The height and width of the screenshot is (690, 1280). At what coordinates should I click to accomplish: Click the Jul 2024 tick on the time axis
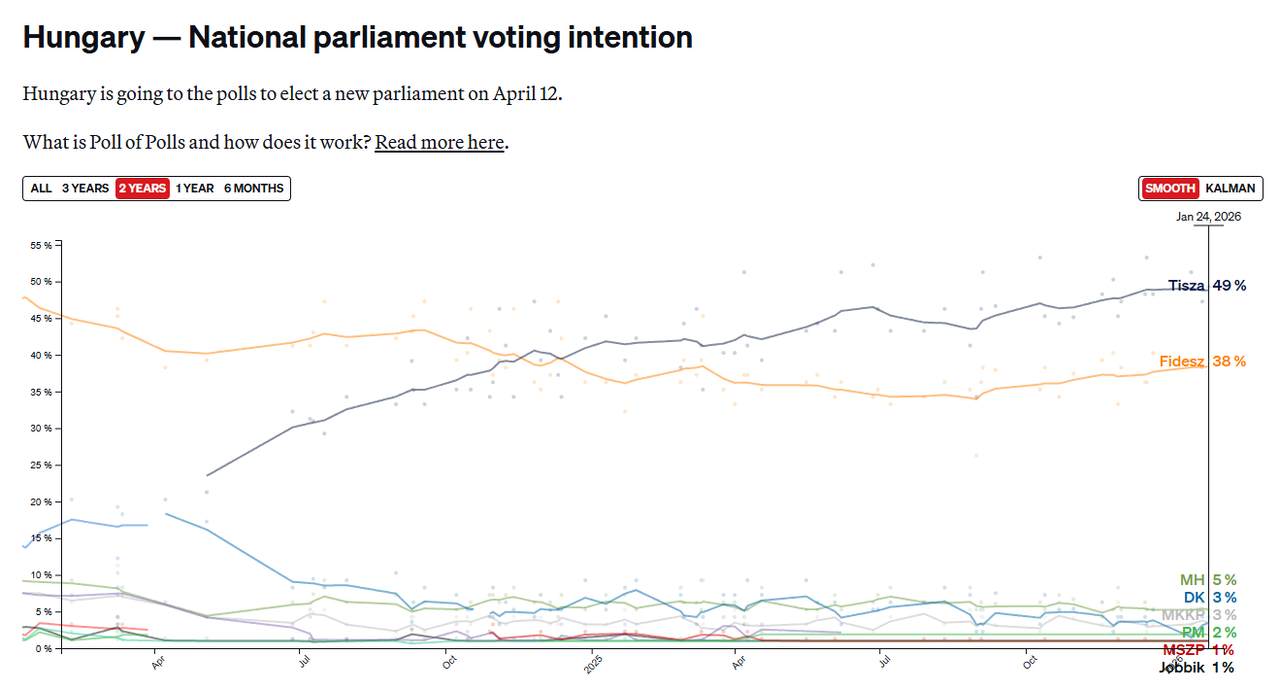300,662
